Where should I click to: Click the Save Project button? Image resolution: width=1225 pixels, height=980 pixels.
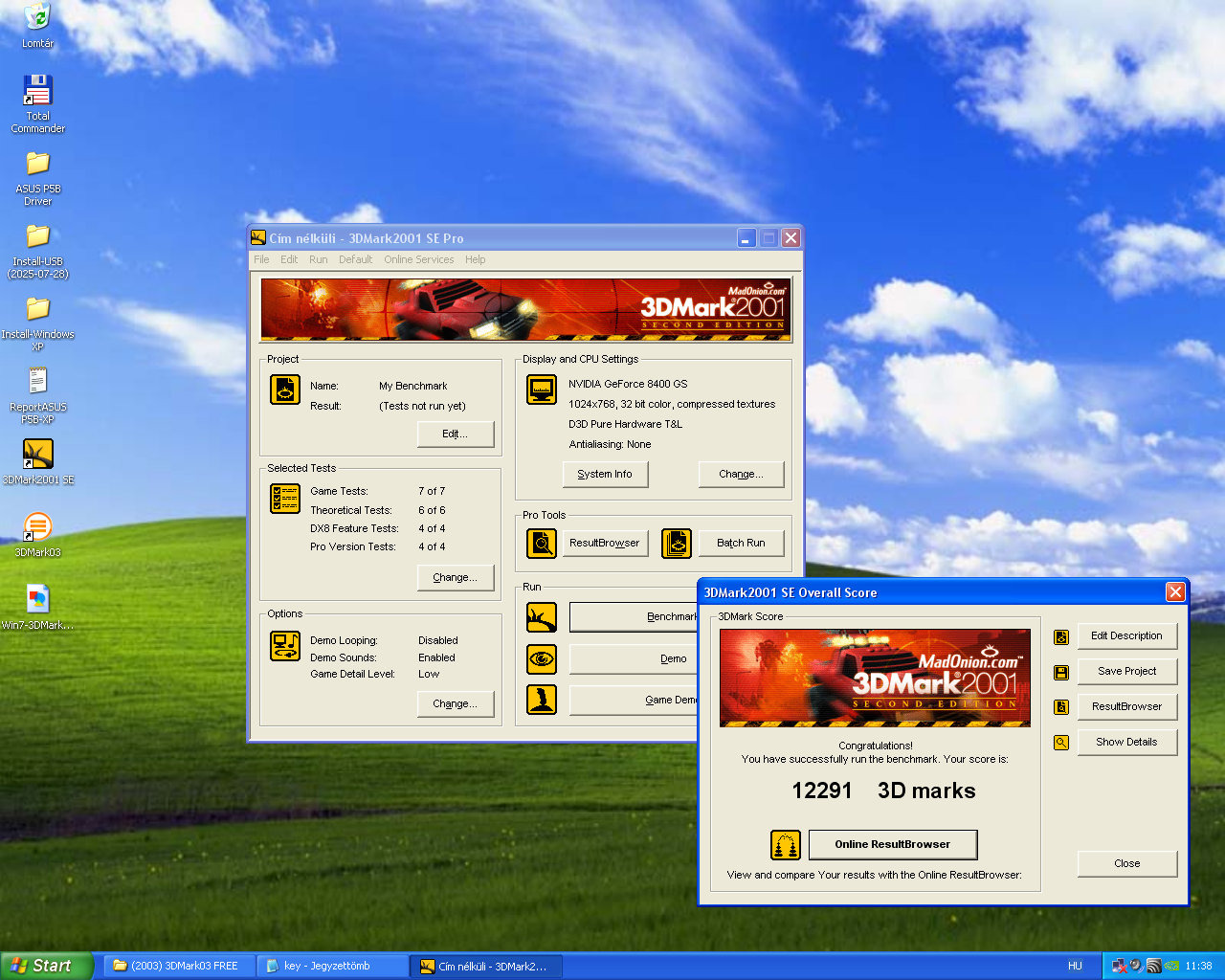click(1127, 671)
